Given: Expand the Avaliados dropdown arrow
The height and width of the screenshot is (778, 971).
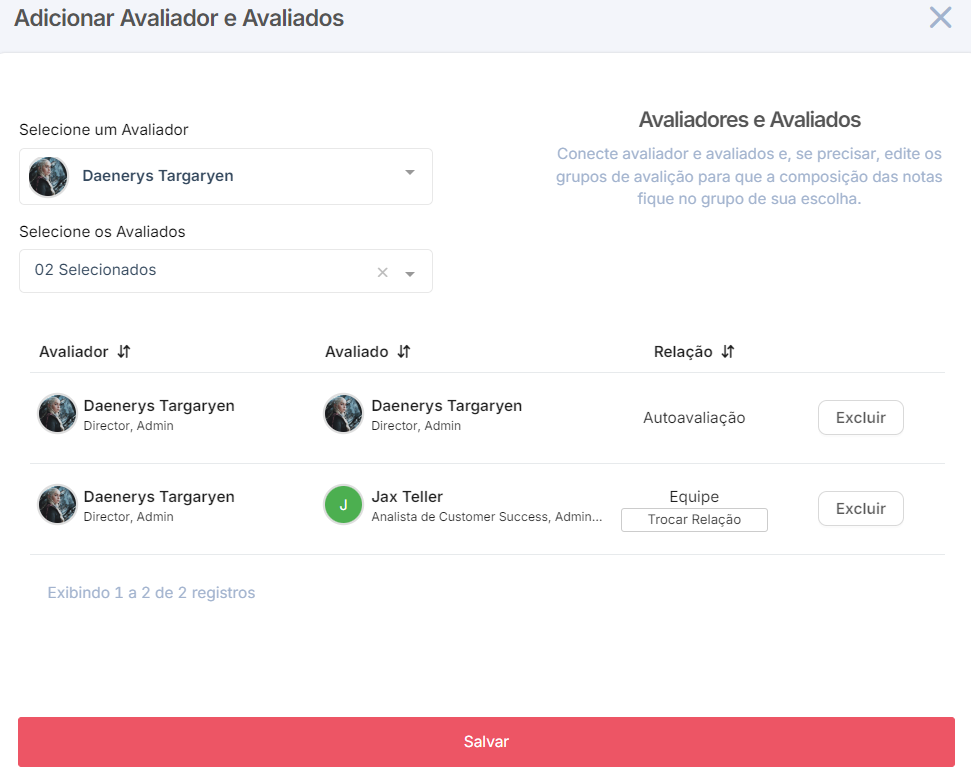Looking at the screenshot, I should tap(410, 274).
